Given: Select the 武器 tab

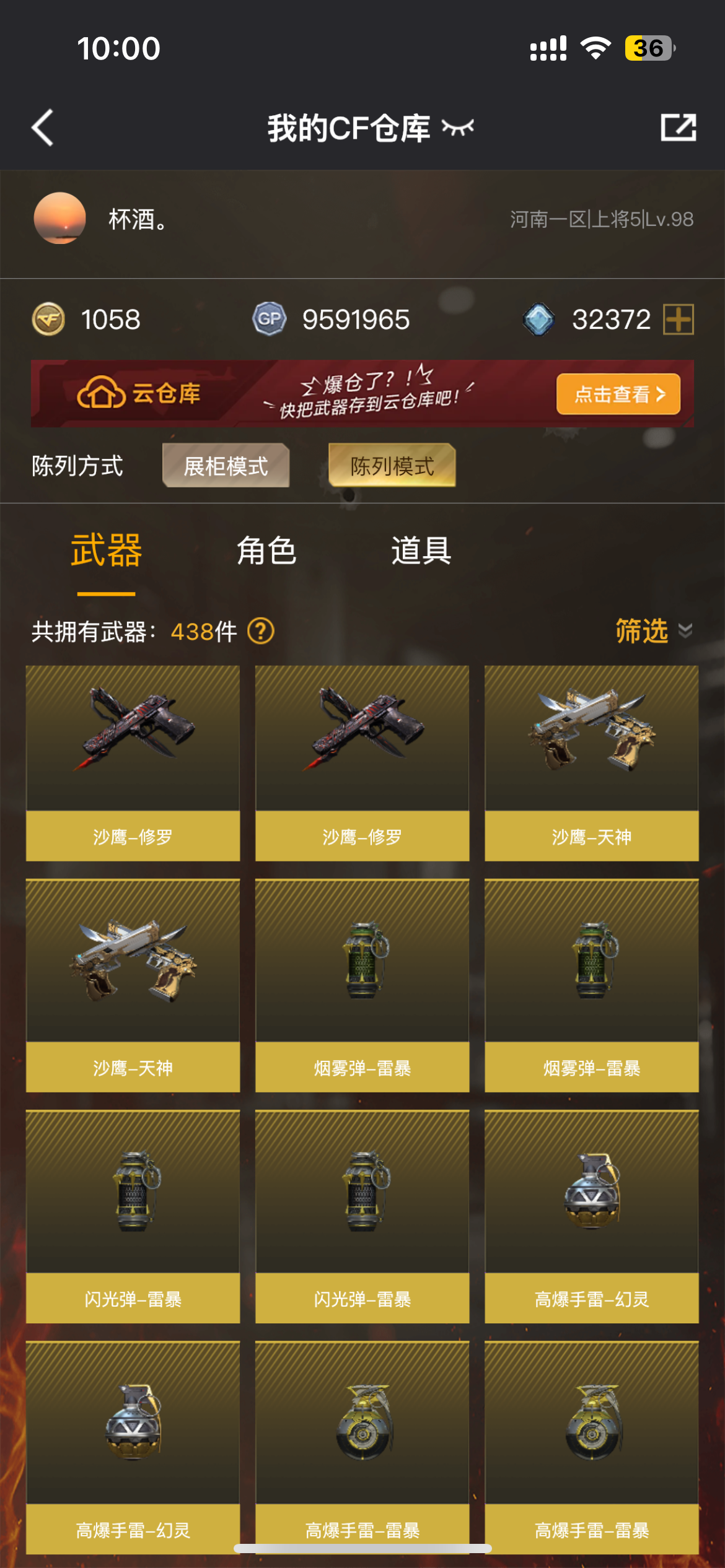Looking at the screenshot, I should point(107,550).
